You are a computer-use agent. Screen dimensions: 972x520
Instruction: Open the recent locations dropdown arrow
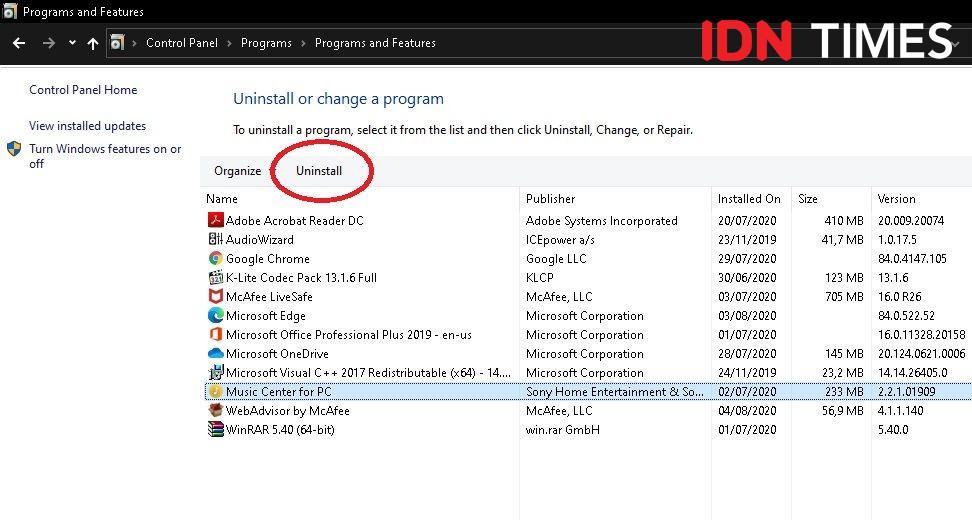pyautogui.click(x=73, y=43)
